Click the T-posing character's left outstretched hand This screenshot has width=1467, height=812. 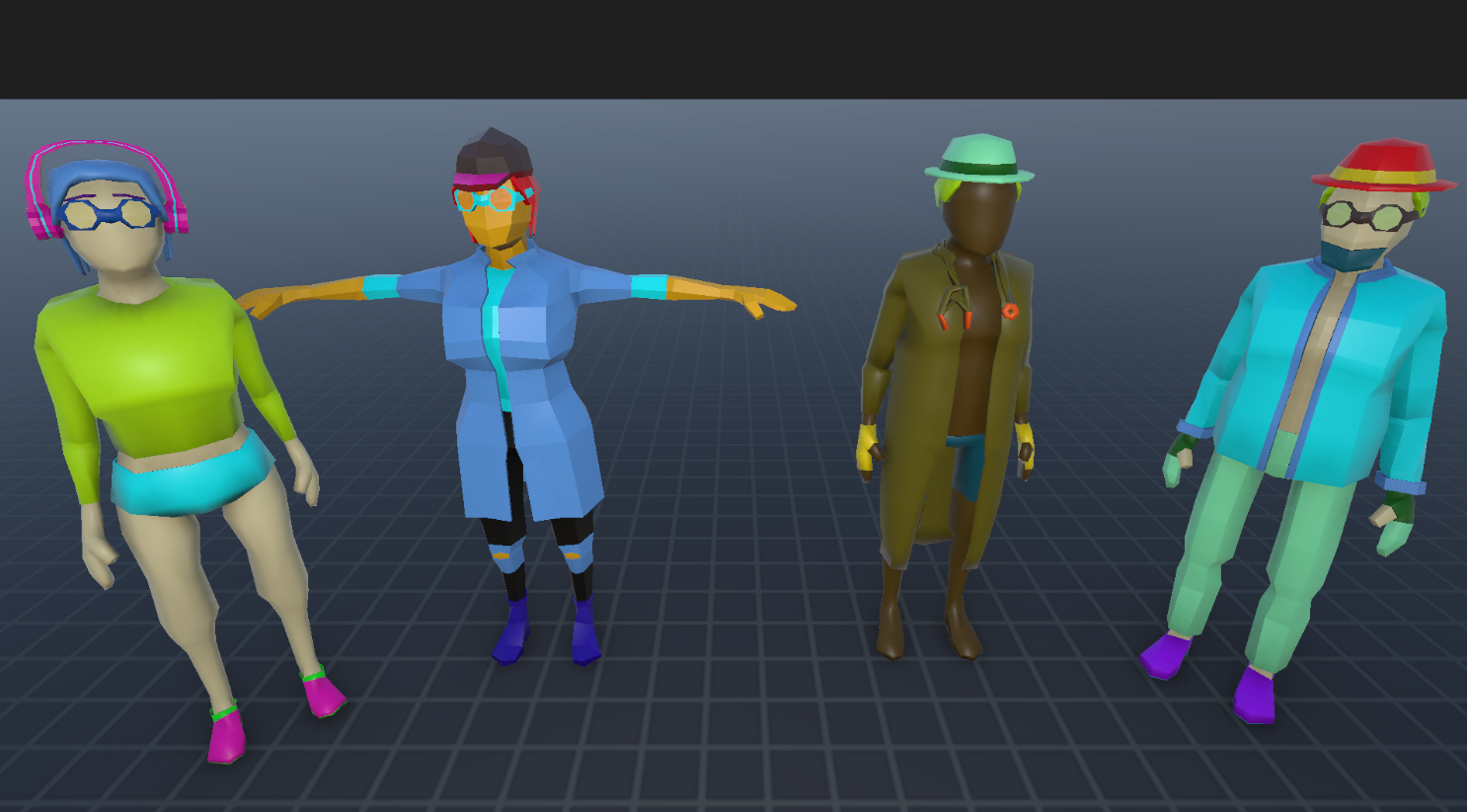point(765,300)
